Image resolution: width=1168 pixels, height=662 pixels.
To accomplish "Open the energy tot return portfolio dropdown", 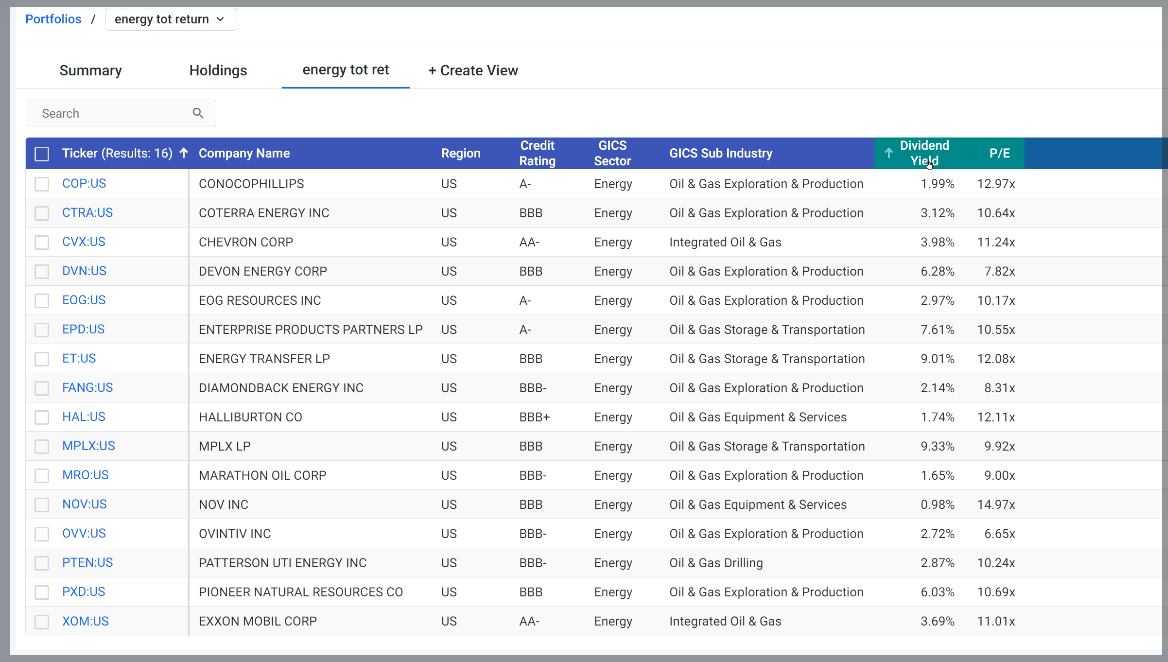I will pyautogui.click(x=171, y=19).
